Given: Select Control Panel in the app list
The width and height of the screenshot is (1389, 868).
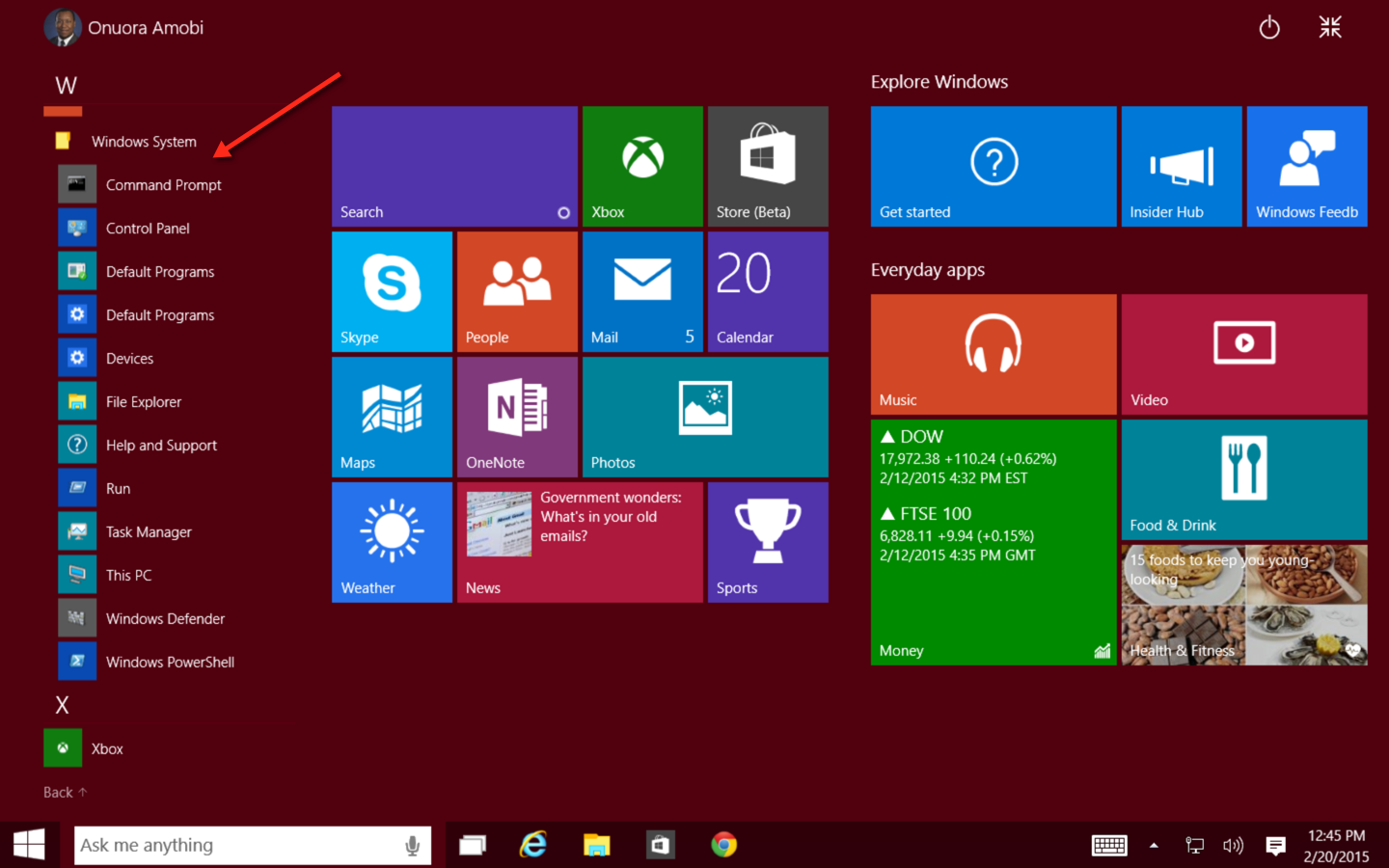Looking at the screenshot, I should coord(148,229).
